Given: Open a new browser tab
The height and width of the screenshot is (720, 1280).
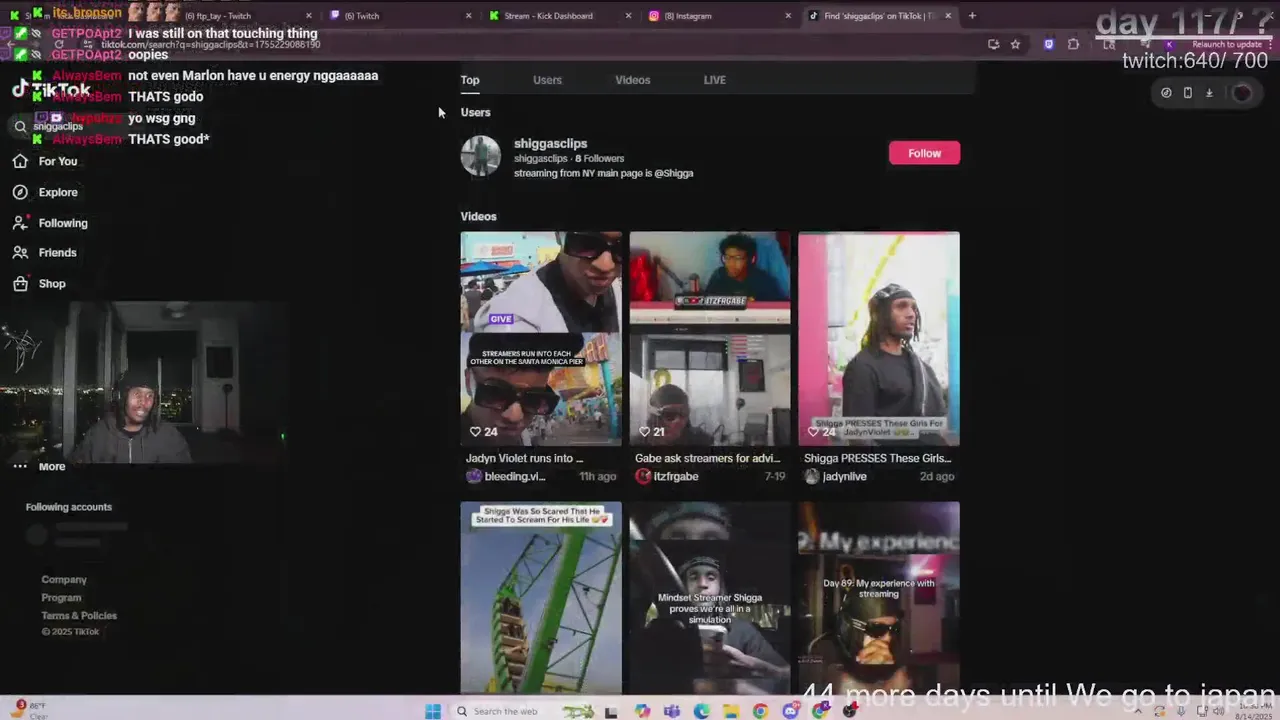Looking at the screenshot, I should [x=972, y=16].
